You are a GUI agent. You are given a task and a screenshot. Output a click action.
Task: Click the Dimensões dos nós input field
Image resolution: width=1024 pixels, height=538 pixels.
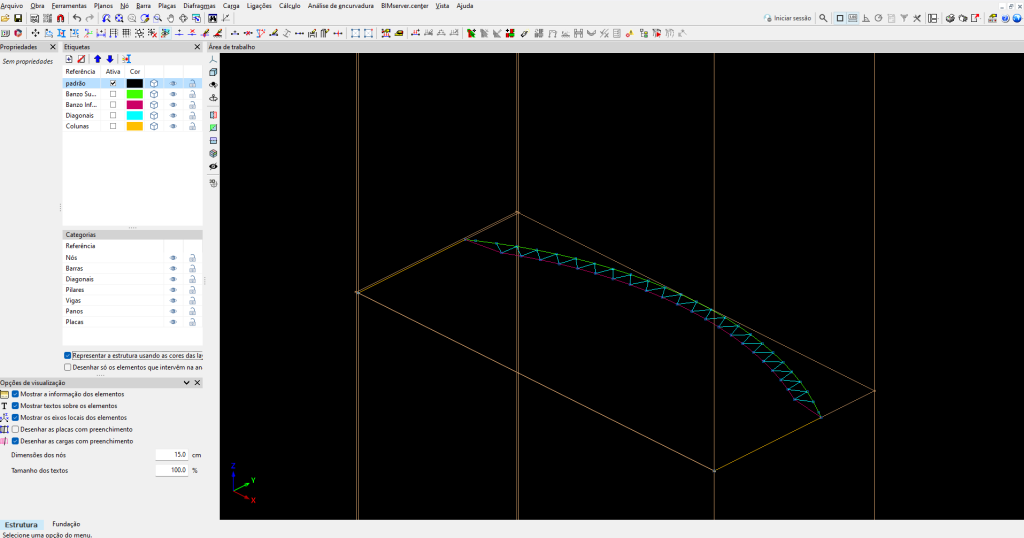coord(172,454)
